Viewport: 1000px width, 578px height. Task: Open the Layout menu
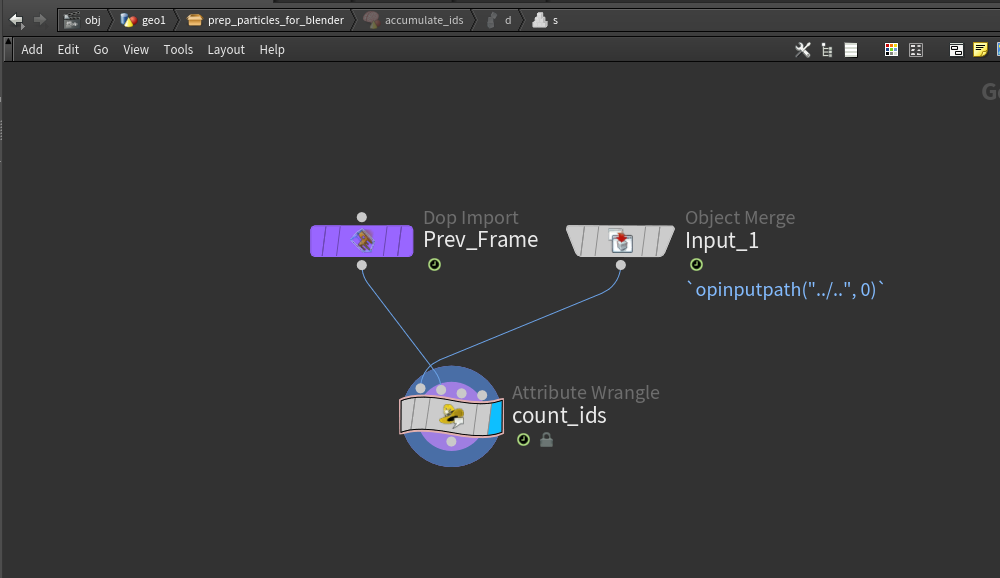click(226, 50)
